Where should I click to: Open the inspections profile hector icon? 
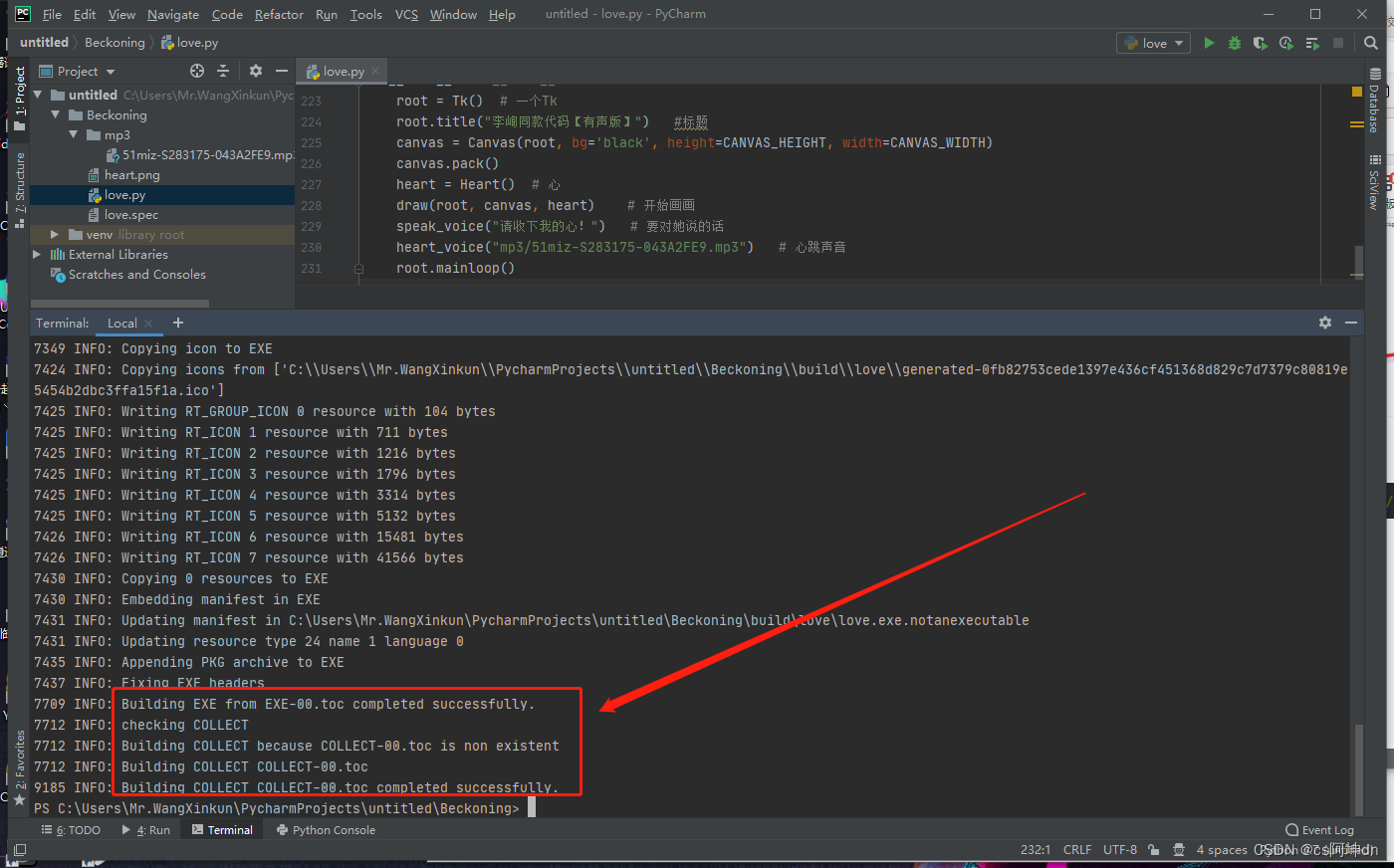tap(1179, 850)
